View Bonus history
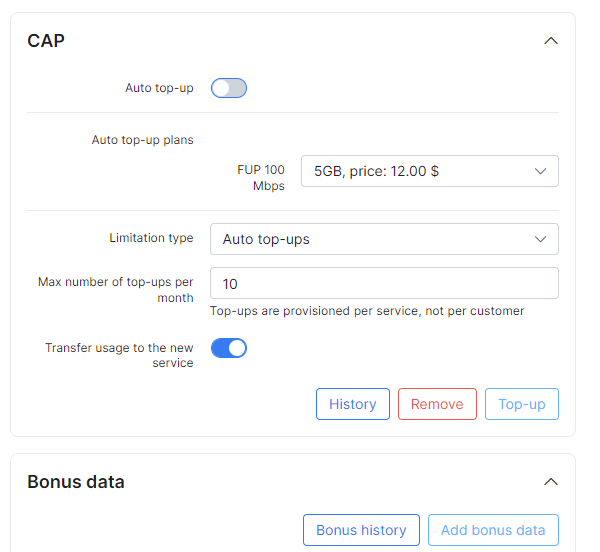Viewport: 600px width, 552px height. point(361,530)
